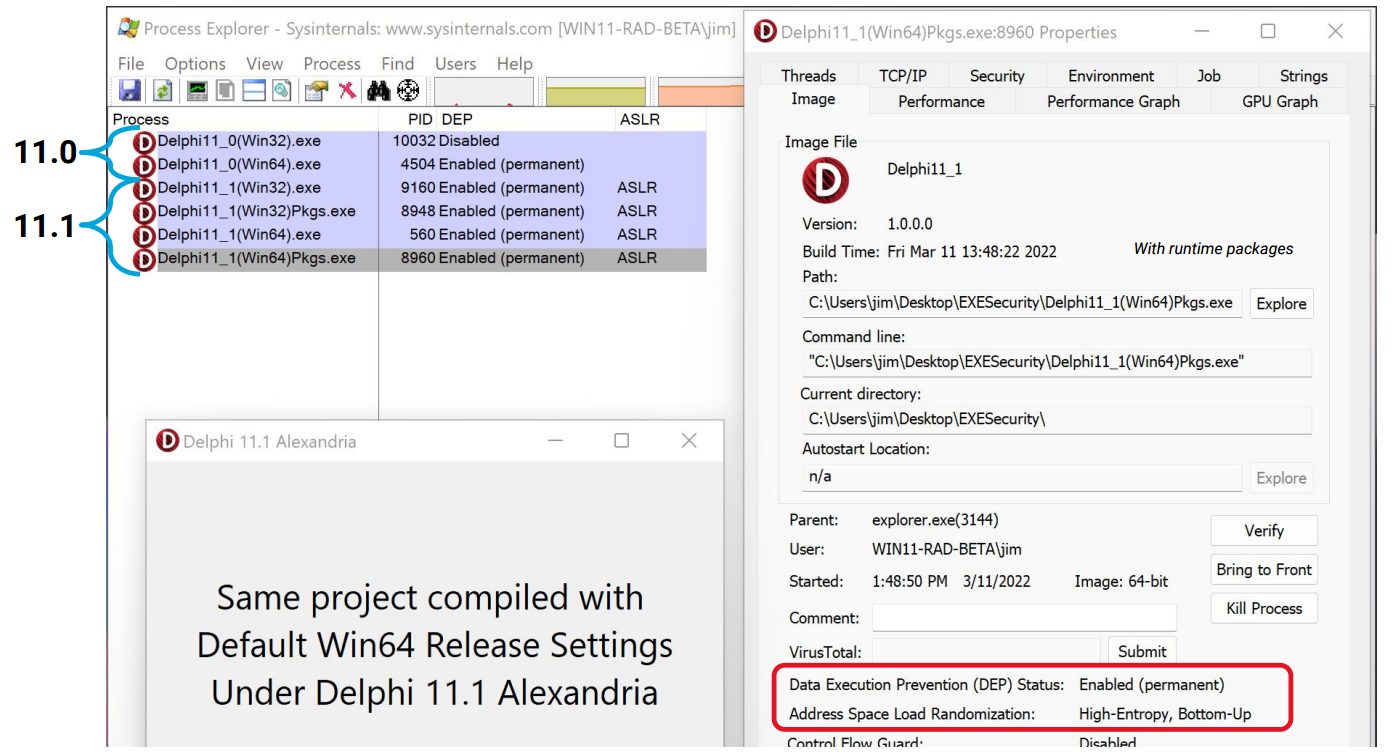Select the PID cell 9160
The width and height of the screenshot is (1392, 756).
point(418,188)
